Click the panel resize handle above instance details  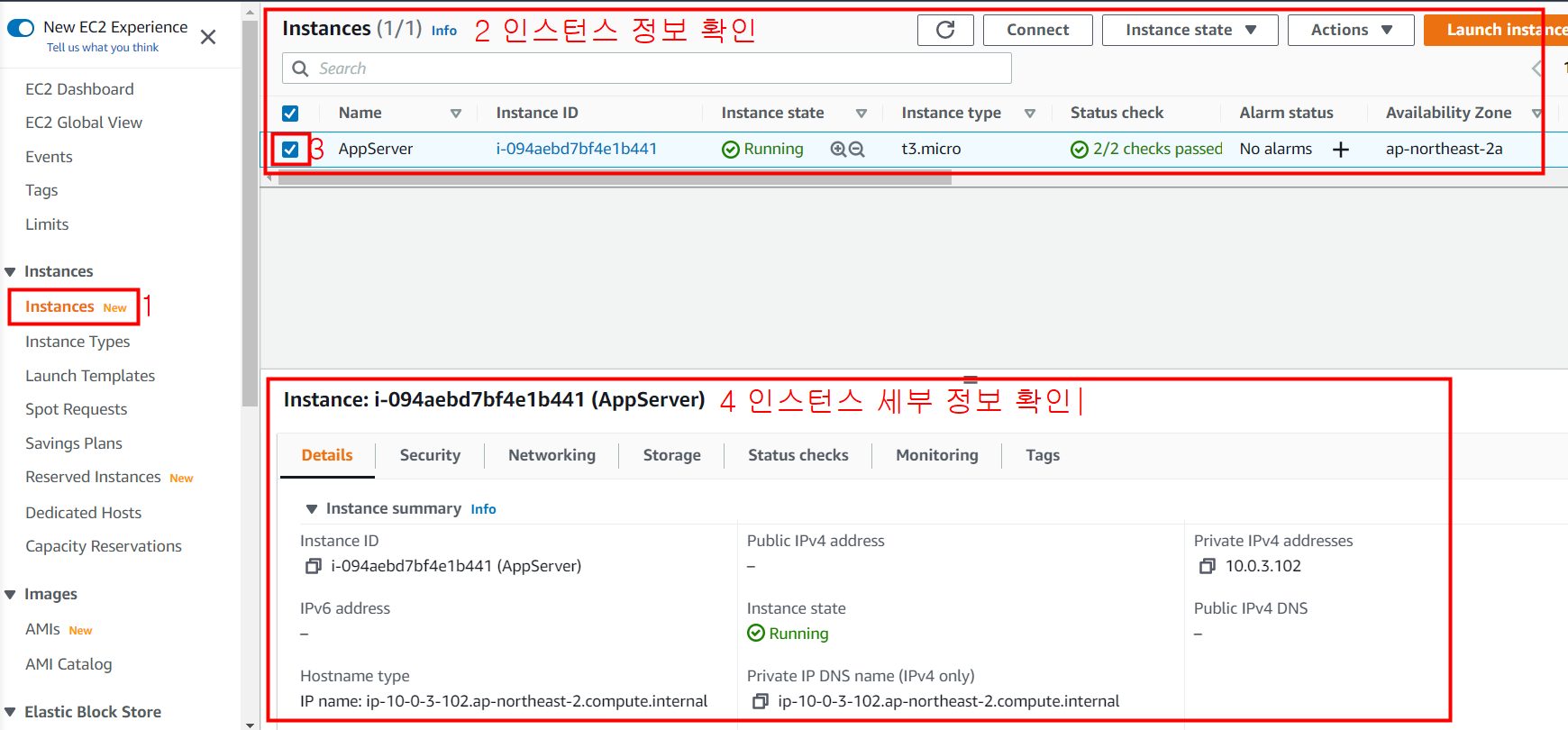coord(971,379)
